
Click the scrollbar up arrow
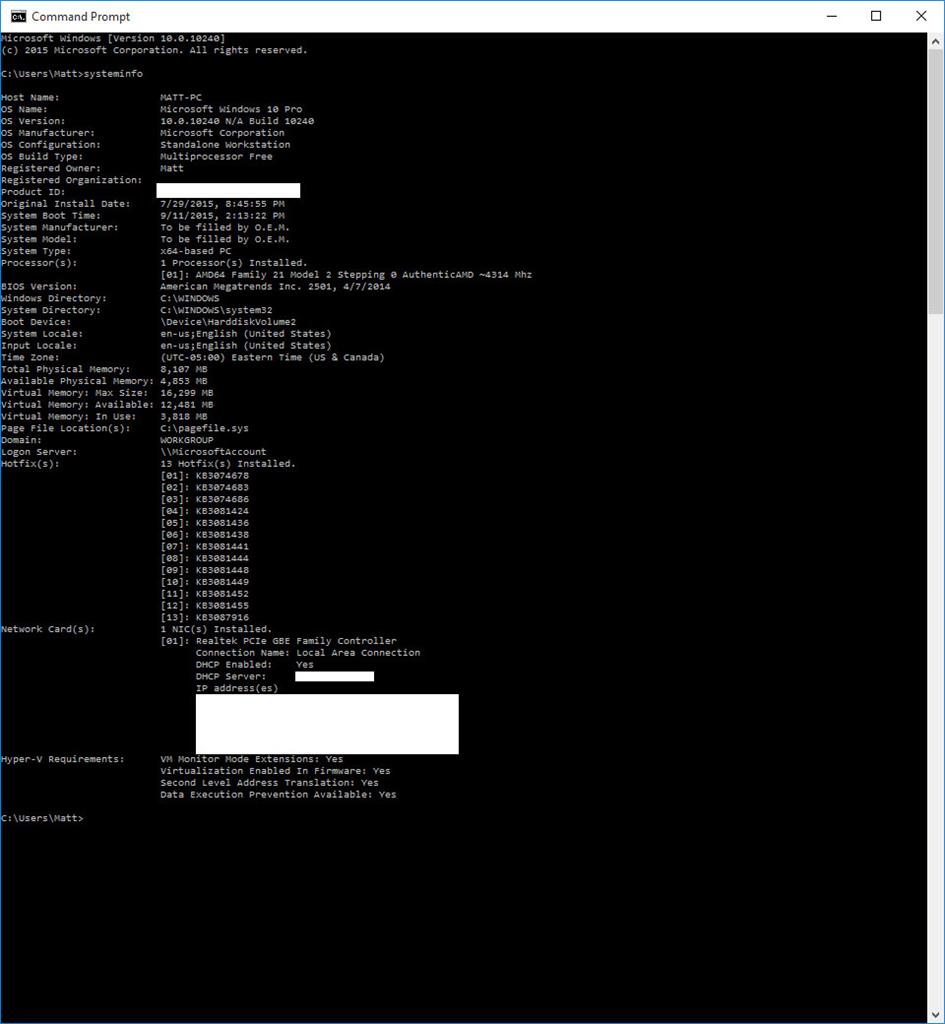pos(935,40)
